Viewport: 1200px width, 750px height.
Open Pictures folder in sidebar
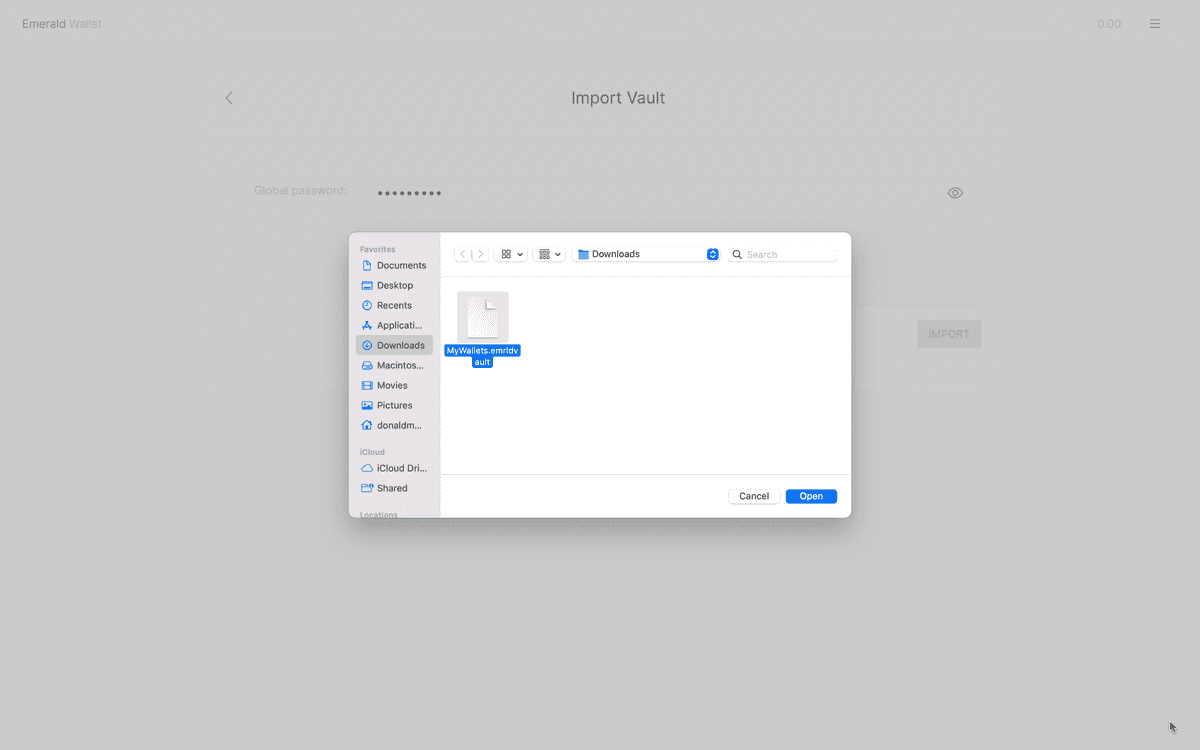[x=394, y=406]
